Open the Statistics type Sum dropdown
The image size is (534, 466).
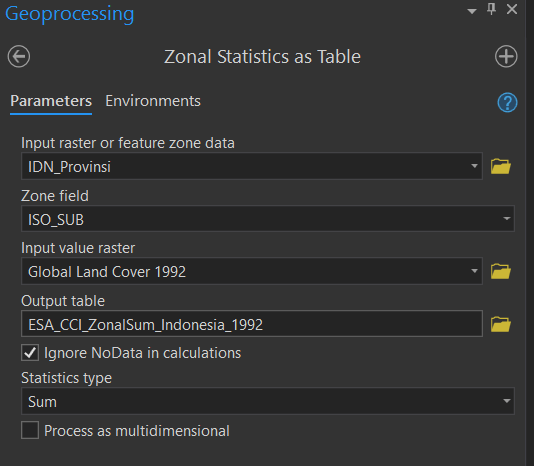click(x=507, y=401)
